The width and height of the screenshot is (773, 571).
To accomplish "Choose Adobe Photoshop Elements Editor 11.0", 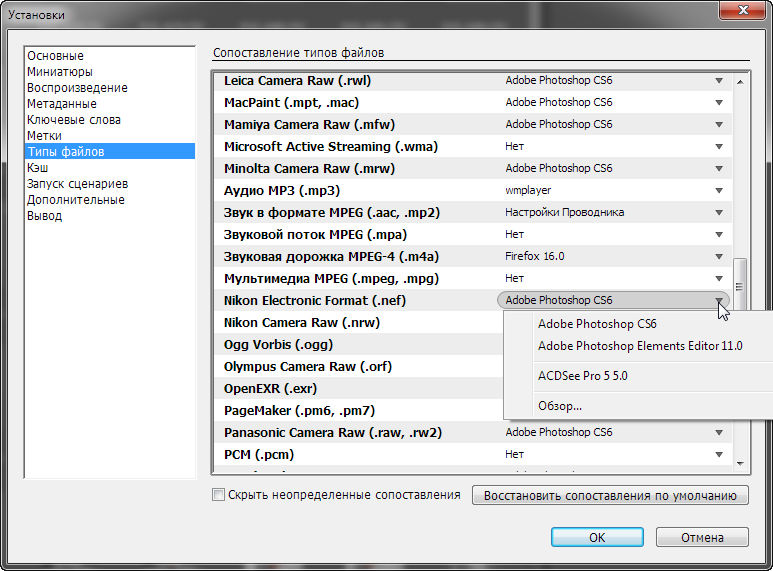I will point(640,346).
